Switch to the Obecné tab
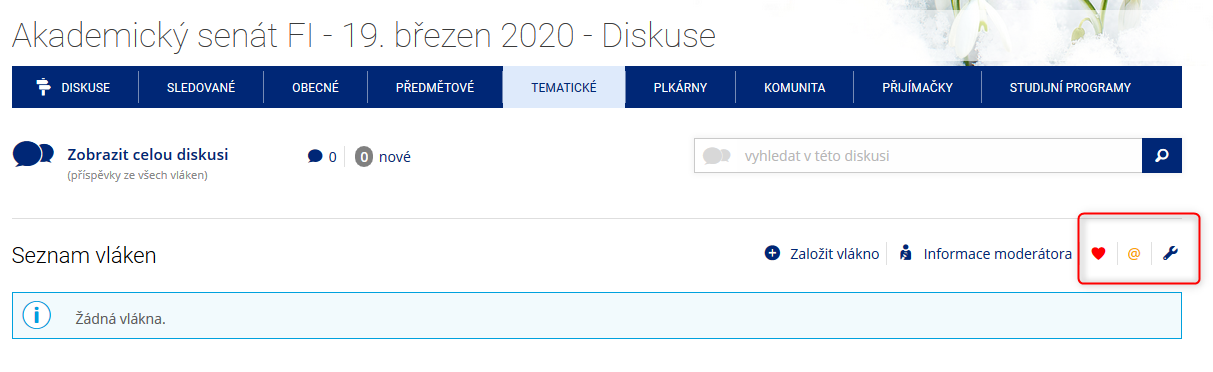The width and height of the screenshot is (1213, 372). 316,87
